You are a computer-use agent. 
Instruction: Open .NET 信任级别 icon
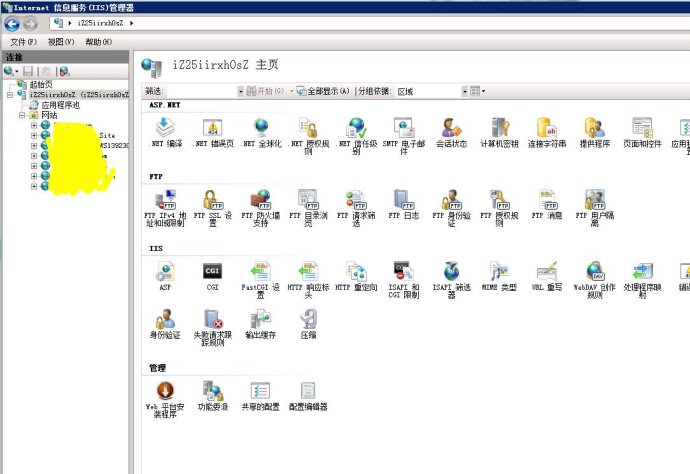(x=356, y=128)
